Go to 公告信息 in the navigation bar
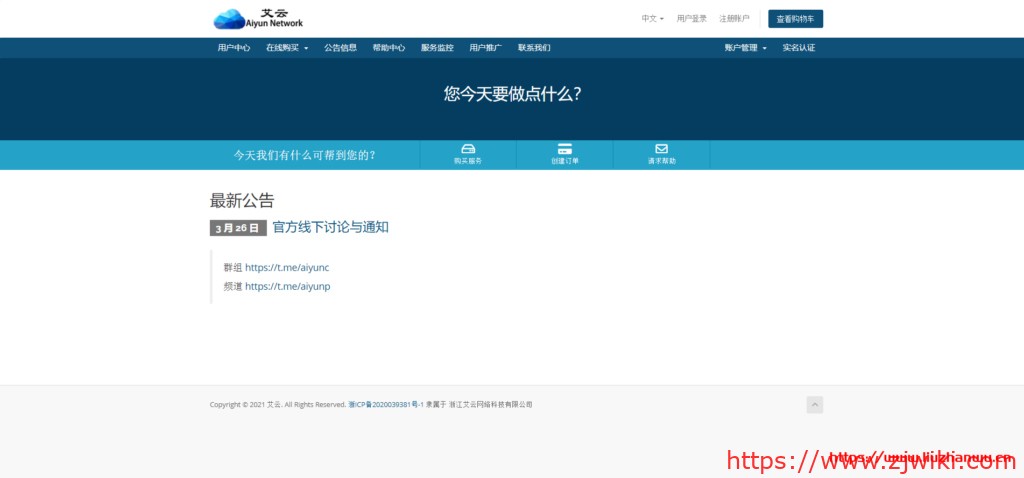1024x478 pixels. click(340, 48)
